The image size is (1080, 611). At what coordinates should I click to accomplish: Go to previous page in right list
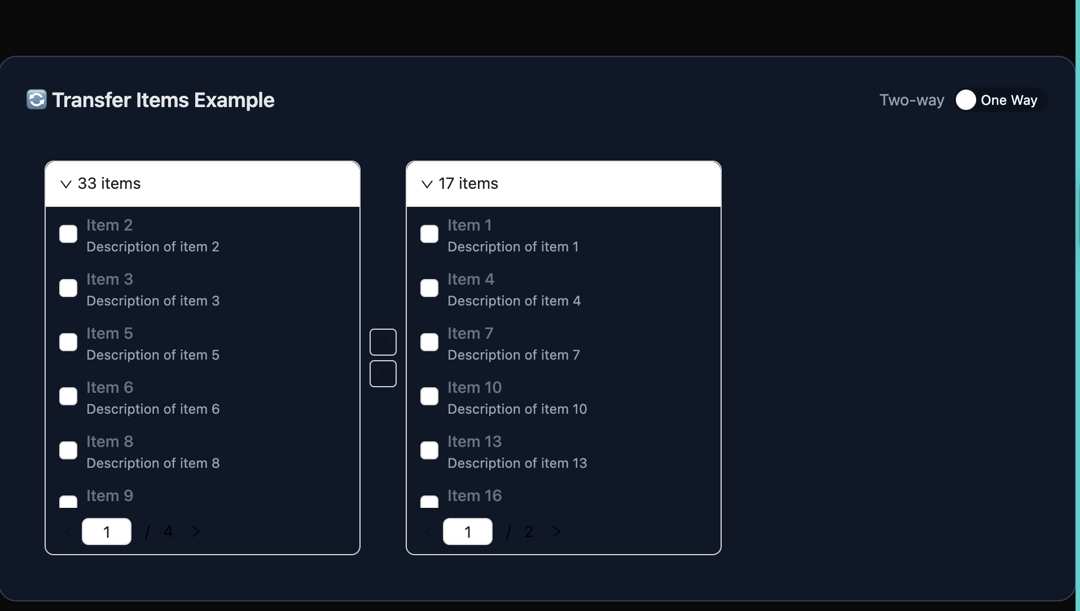pyautogui.click(x=429, y=532)
